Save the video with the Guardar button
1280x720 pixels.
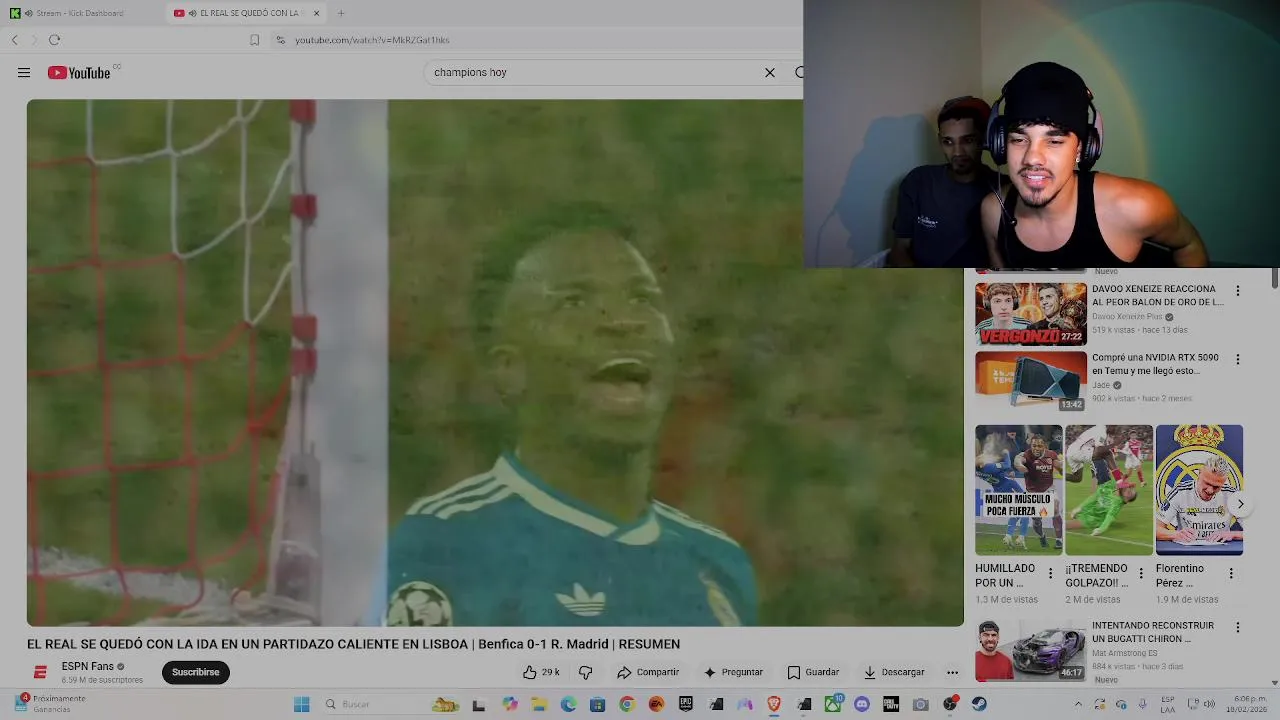click(813, 672)
